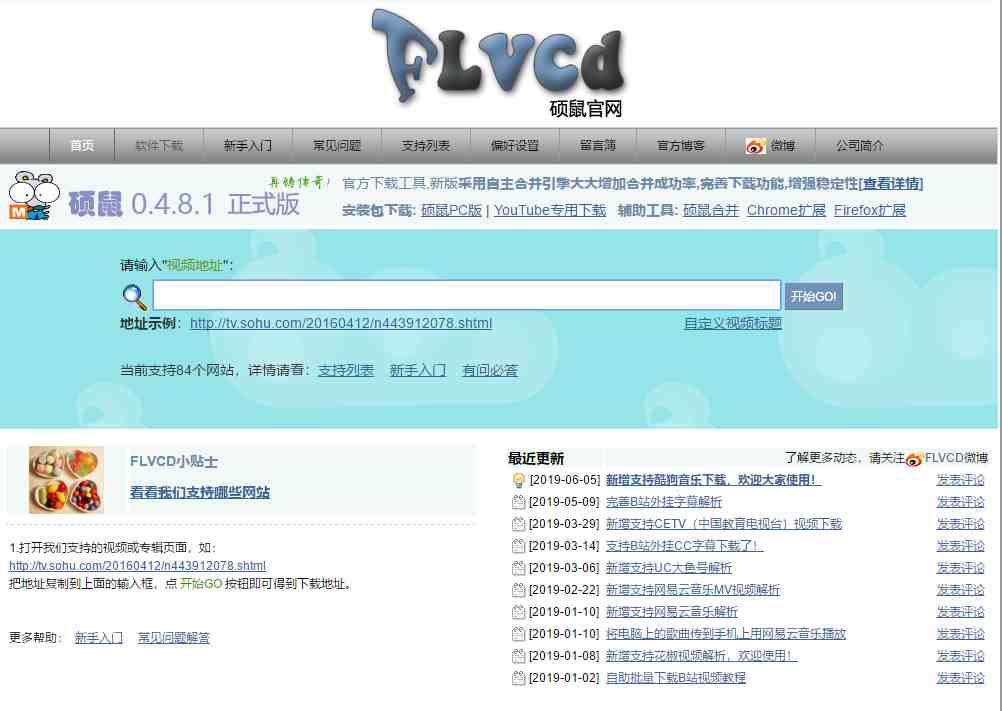Open the 新手入门 link under 更多帮助
Screen dimensions: 1002x711
(98, 638)
